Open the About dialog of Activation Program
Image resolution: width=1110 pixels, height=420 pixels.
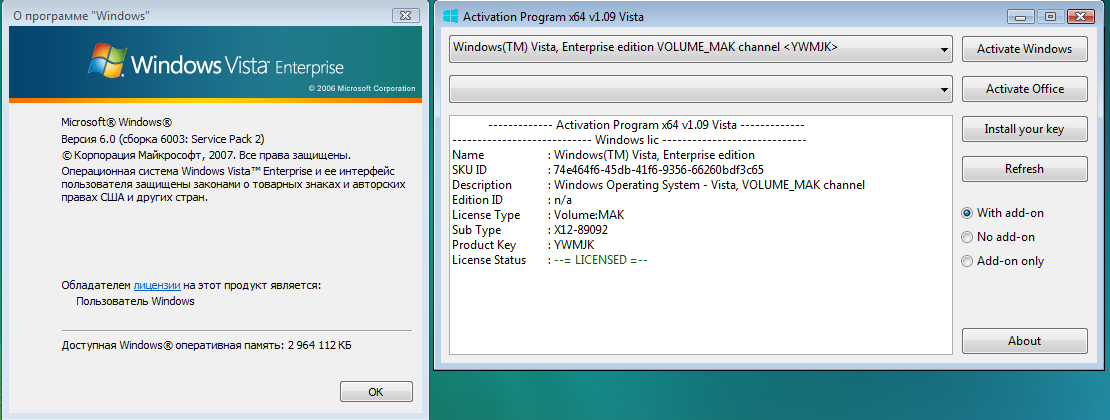(x=1024, y=341)
